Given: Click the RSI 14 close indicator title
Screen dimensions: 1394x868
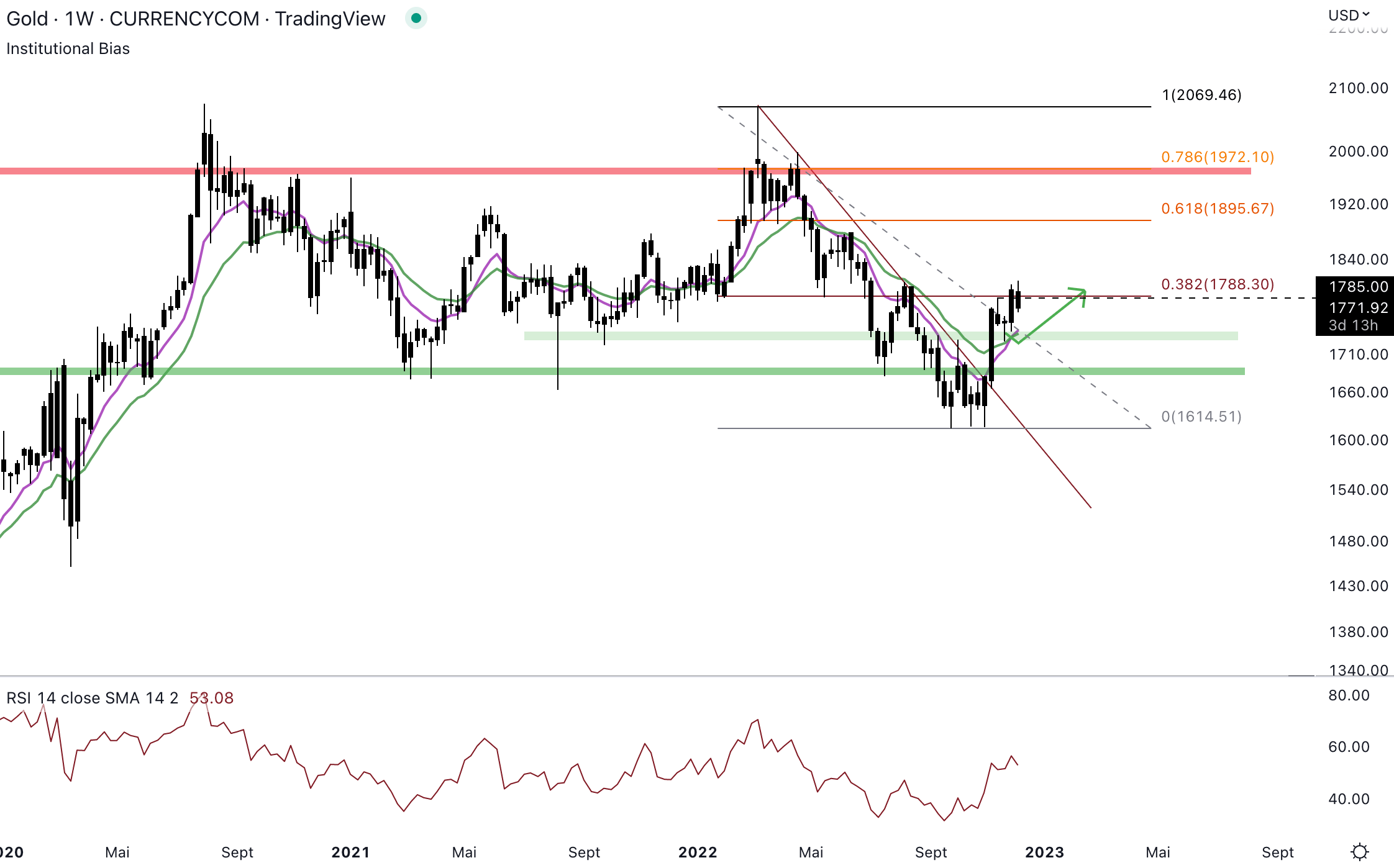Looking at the screenshot, I should [x=92, y=698].
